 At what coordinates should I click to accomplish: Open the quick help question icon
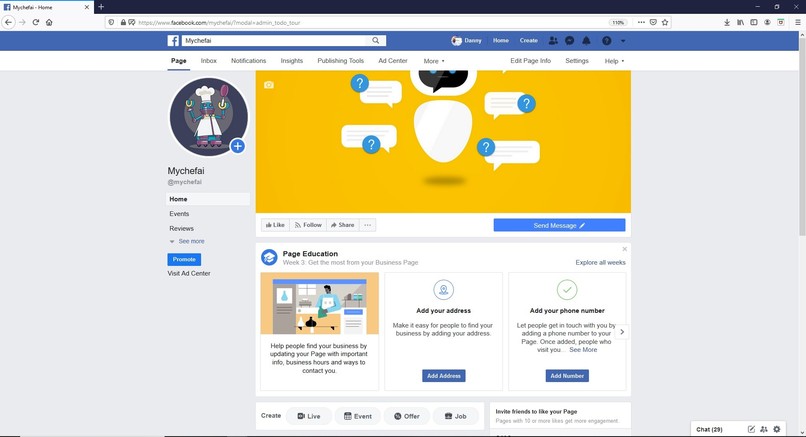607,41
